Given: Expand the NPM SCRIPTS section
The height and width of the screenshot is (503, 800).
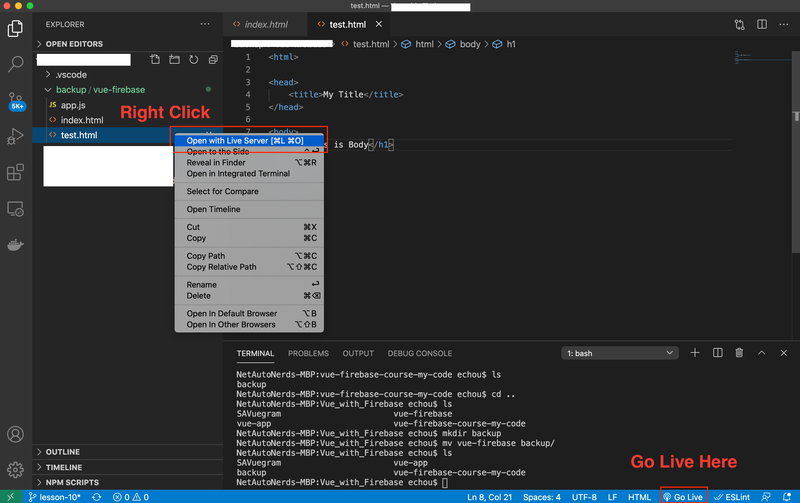Looking at the screenshot, I should coord(72,482).
